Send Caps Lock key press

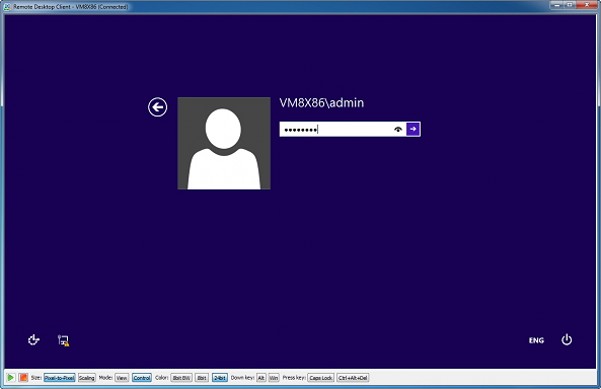(x=321, y=378)
